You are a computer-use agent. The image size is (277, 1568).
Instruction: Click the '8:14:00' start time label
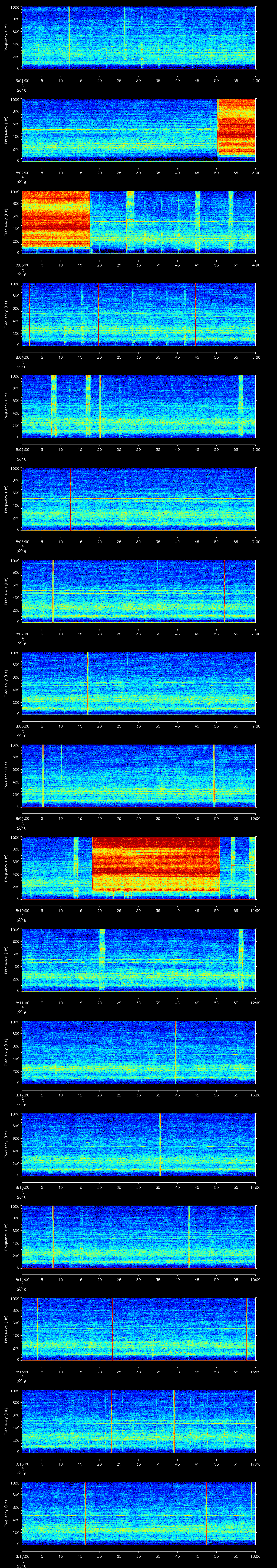point(22,1279)
